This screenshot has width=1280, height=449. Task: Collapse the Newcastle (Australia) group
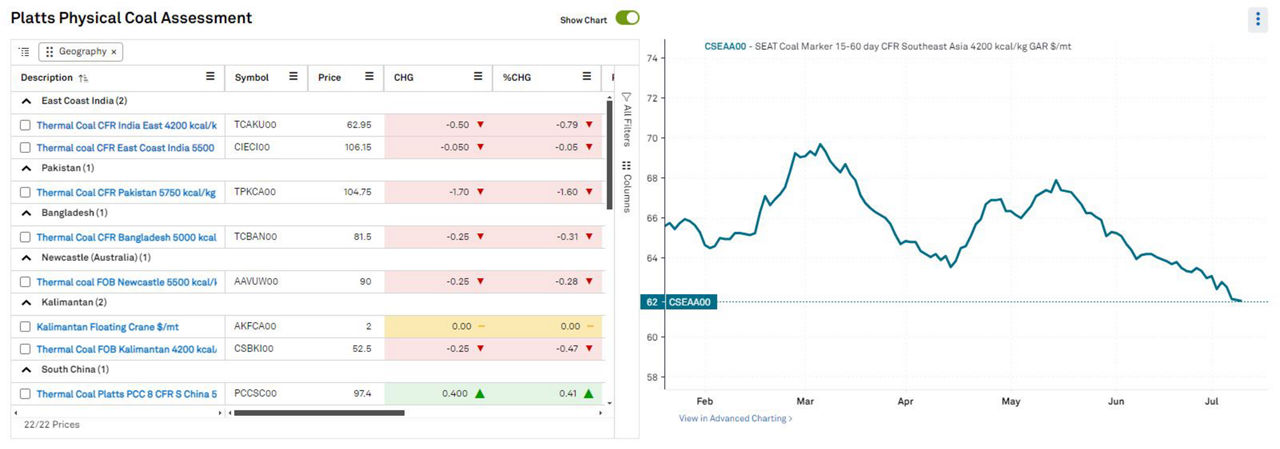click(x=26, y=257)
